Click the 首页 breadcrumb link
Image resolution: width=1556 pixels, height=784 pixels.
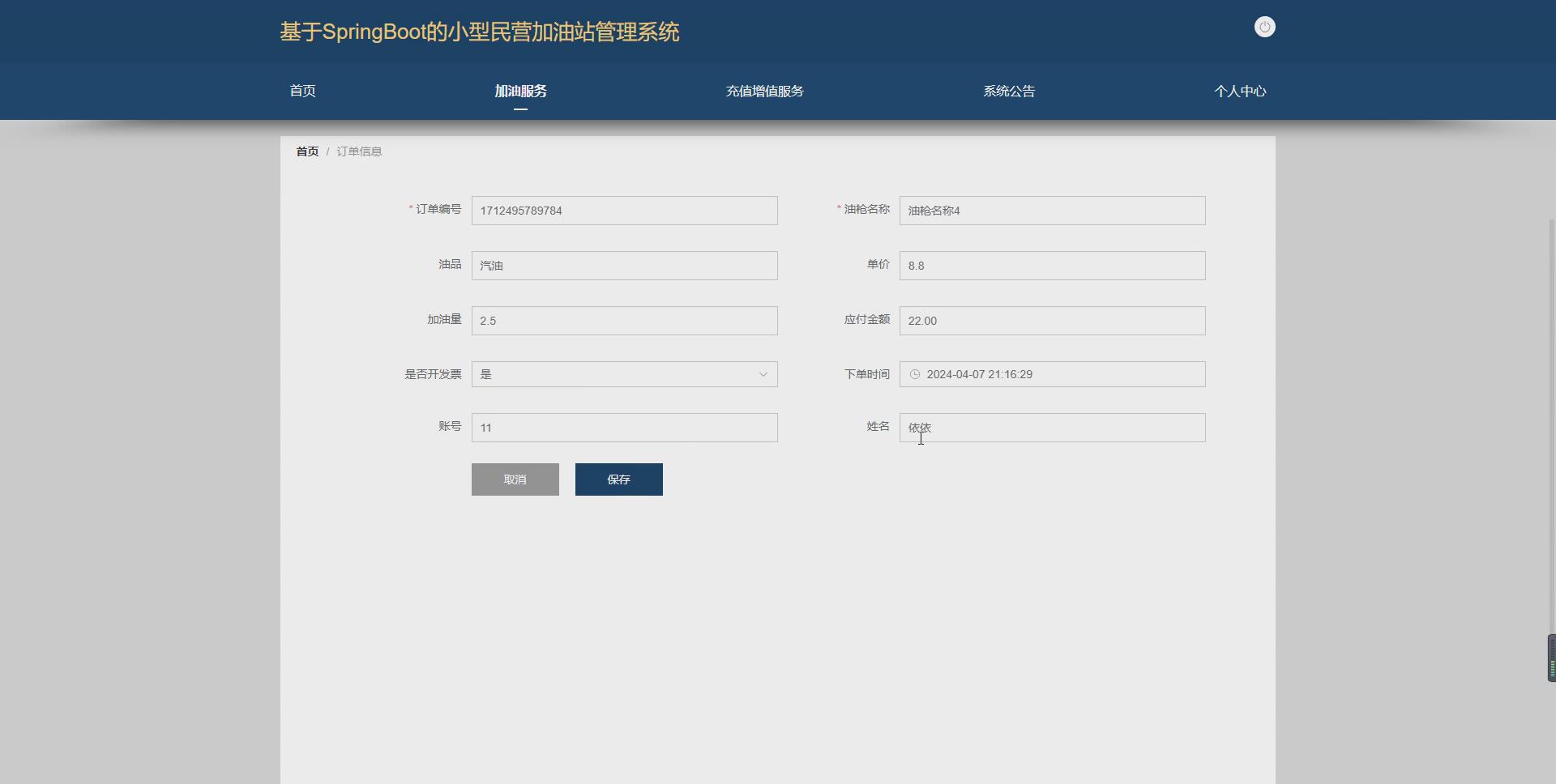click(306, 151)
